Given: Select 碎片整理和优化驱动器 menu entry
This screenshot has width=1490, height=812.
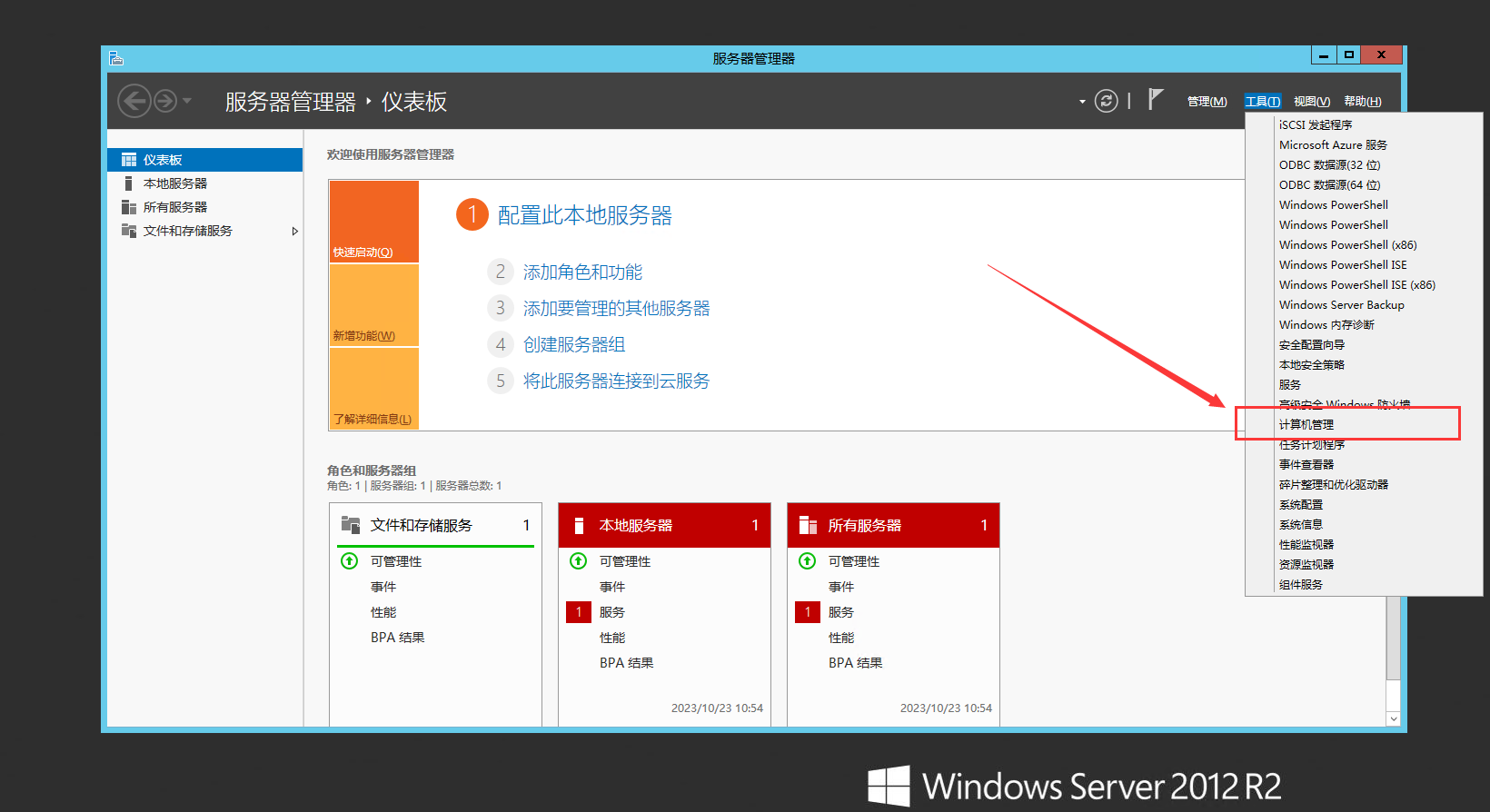Looking at the screenshot, I should tap(1334, 485).
